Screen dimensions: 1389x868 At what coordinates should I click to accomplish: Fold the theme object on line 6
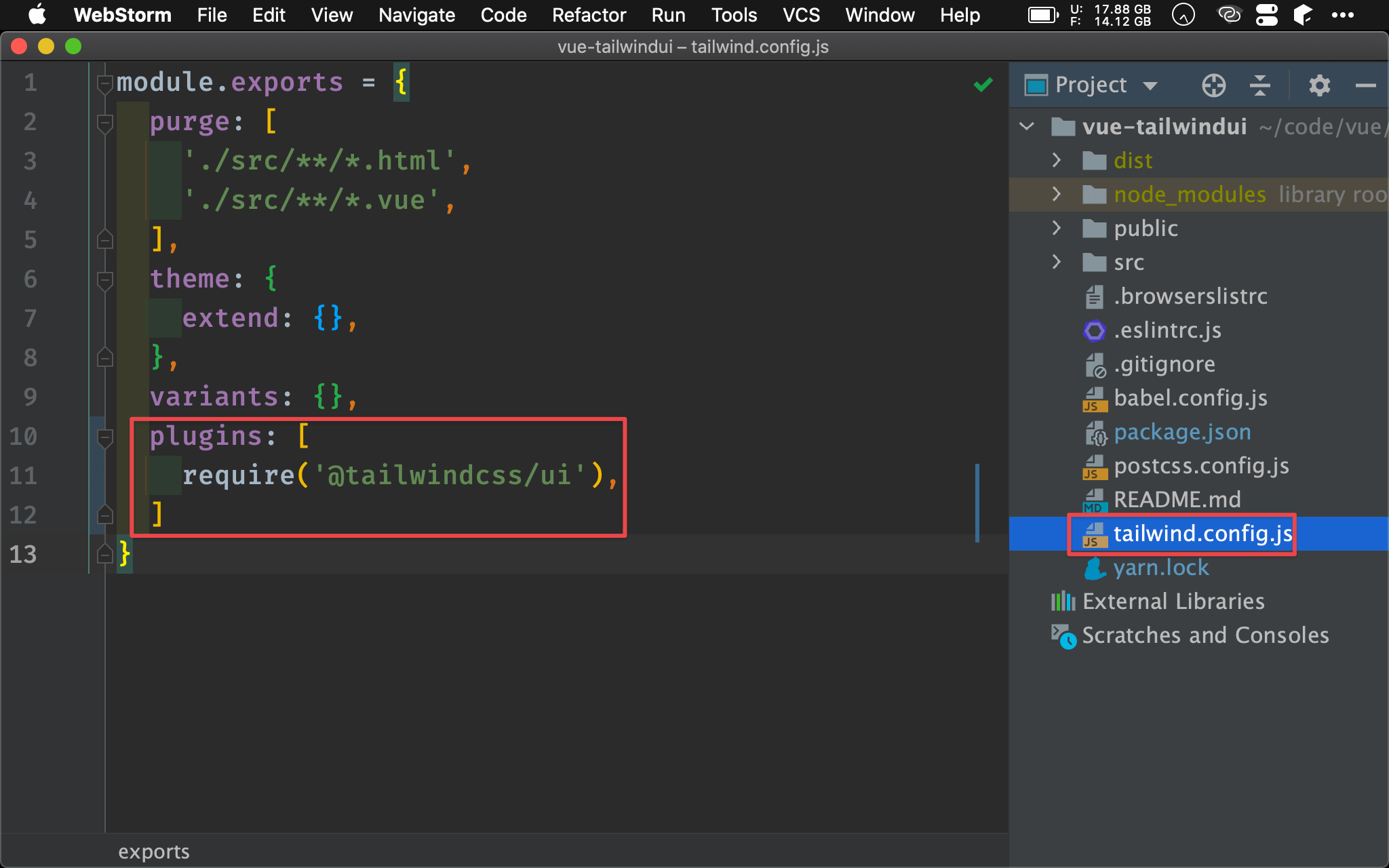104,280
